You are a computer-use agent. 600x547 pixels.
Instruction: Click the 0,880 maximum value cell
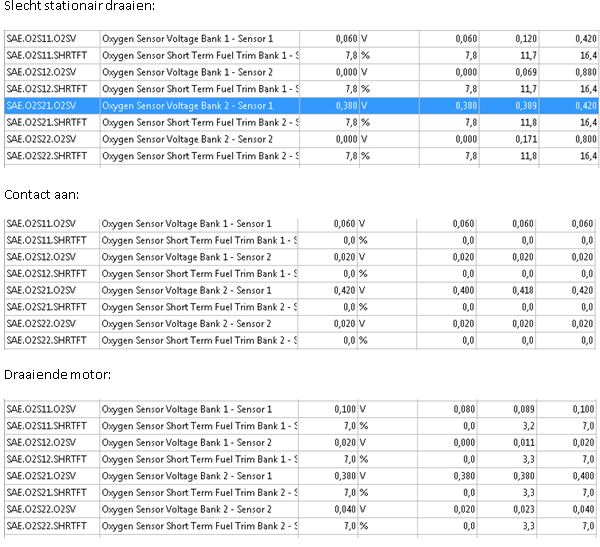pos(583,72)
